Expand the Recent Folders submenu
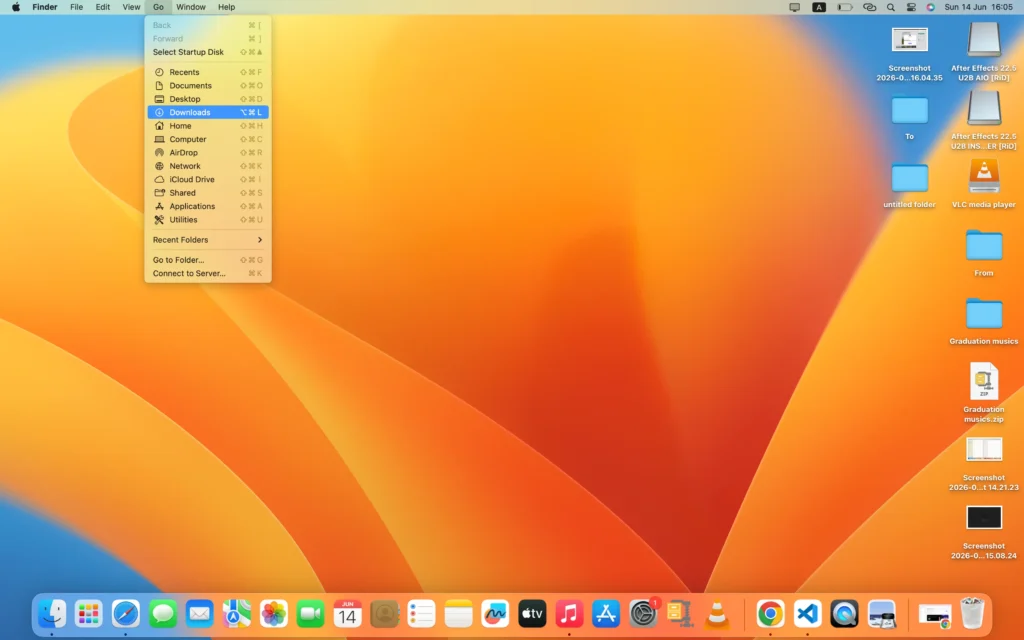This screenshot has height=640, width=1024. pos(208,240)
